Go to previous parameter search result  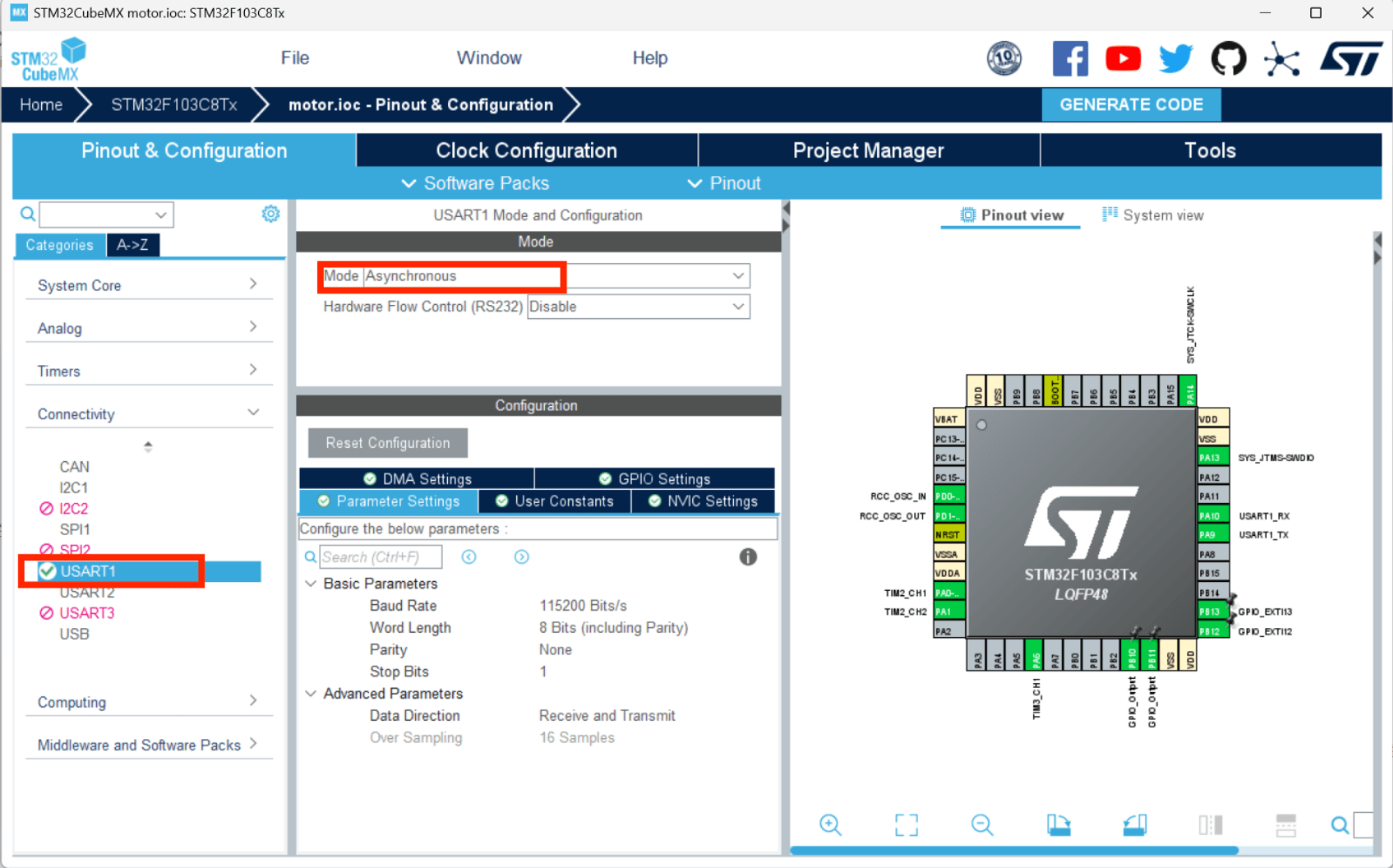point(469,557)
